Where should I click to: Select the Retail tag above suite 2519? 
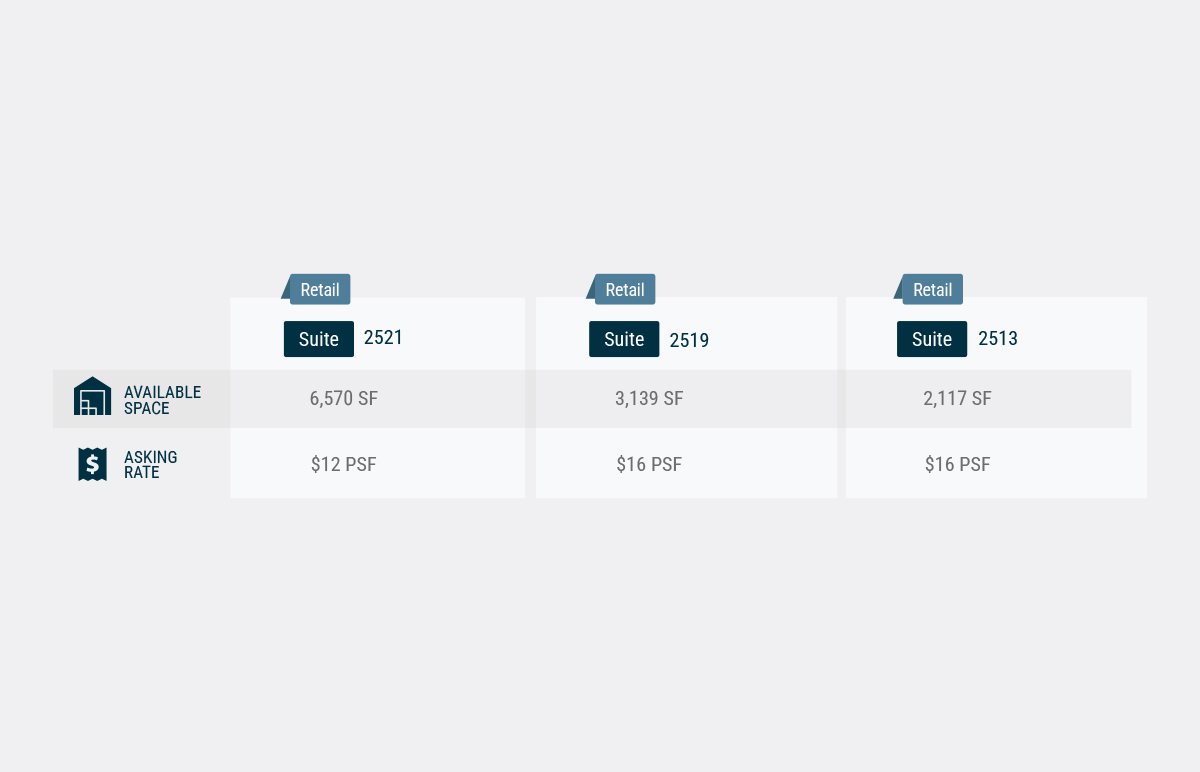tap(625, 289)
